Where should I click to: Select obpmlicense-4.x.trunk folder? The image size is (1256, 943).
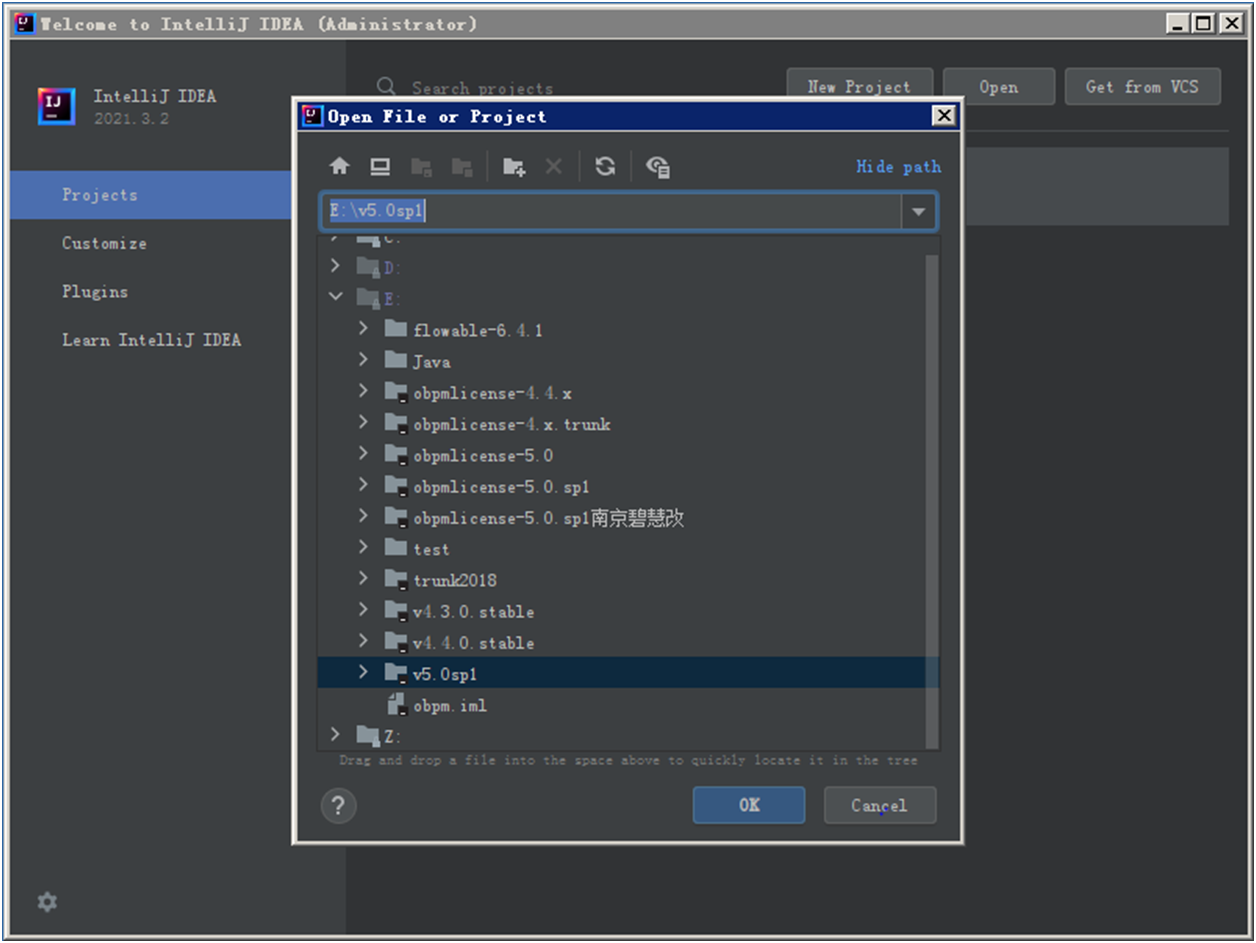click(511, 424)
